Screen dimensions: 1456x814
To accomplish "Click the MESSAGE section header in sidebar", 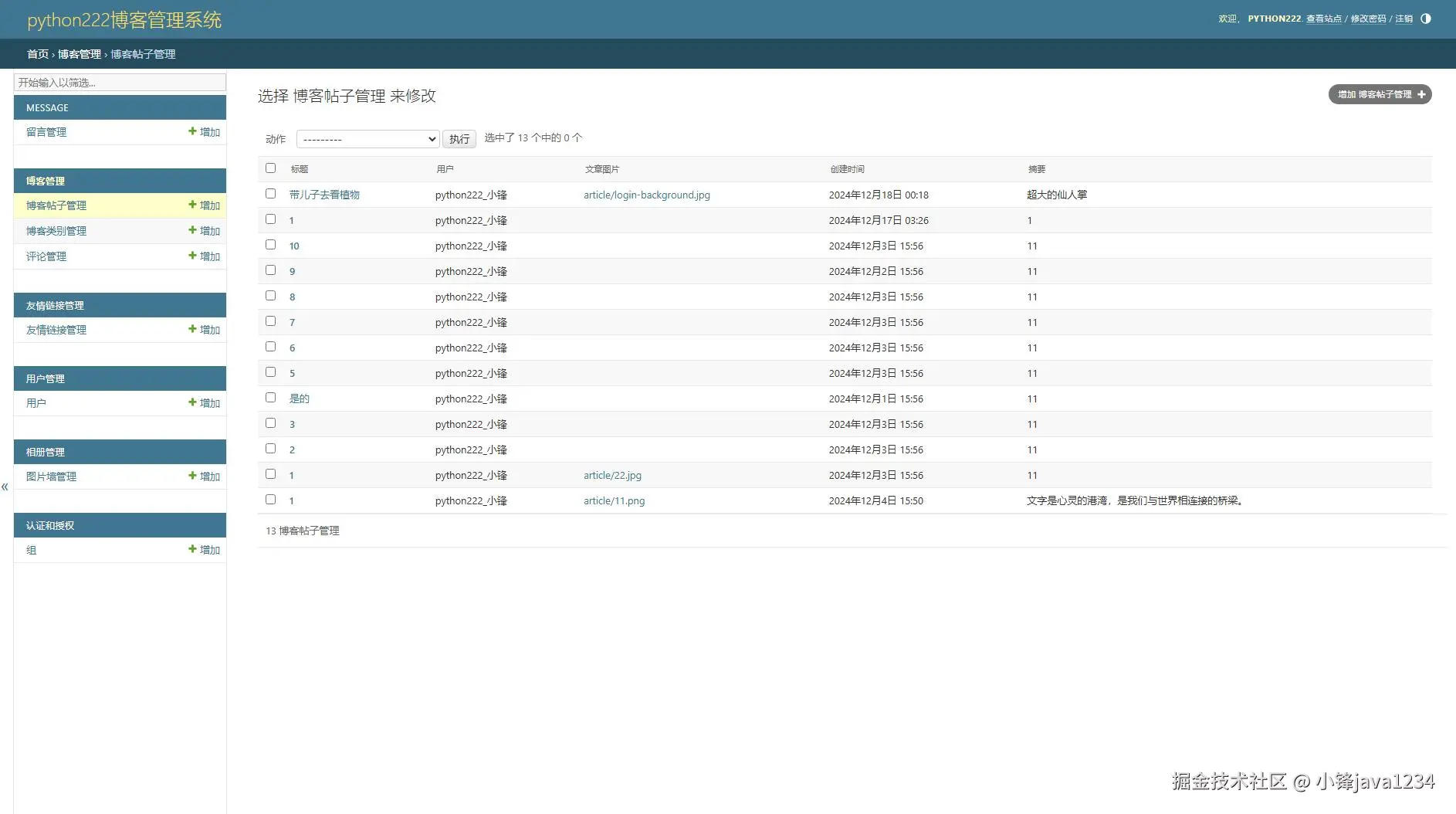I will pyautogui.click(x=120, y=107).
